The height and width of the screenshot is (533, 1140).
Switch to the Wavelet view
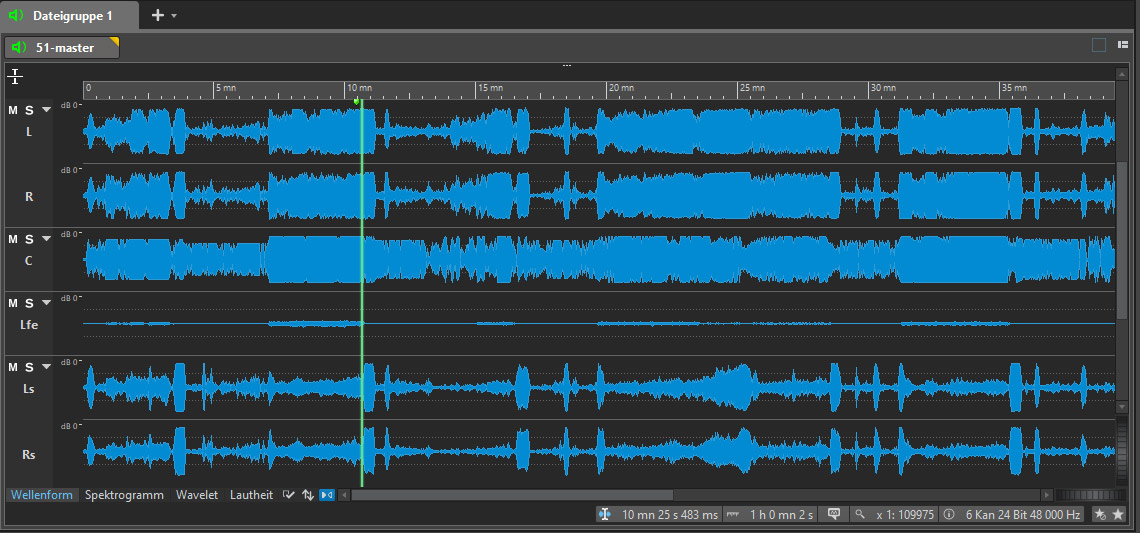[196, 495]
